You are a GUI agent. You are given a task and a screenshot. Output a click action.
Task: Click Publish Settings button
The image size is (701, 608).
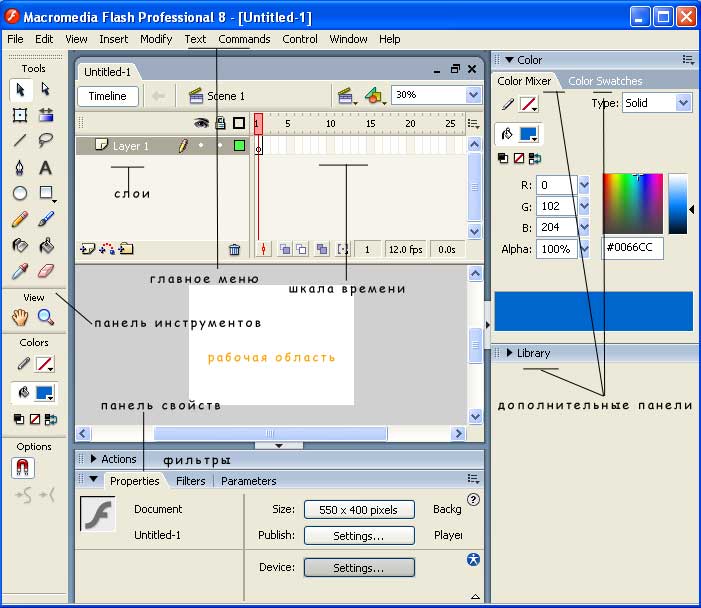(x=359, y=536)
